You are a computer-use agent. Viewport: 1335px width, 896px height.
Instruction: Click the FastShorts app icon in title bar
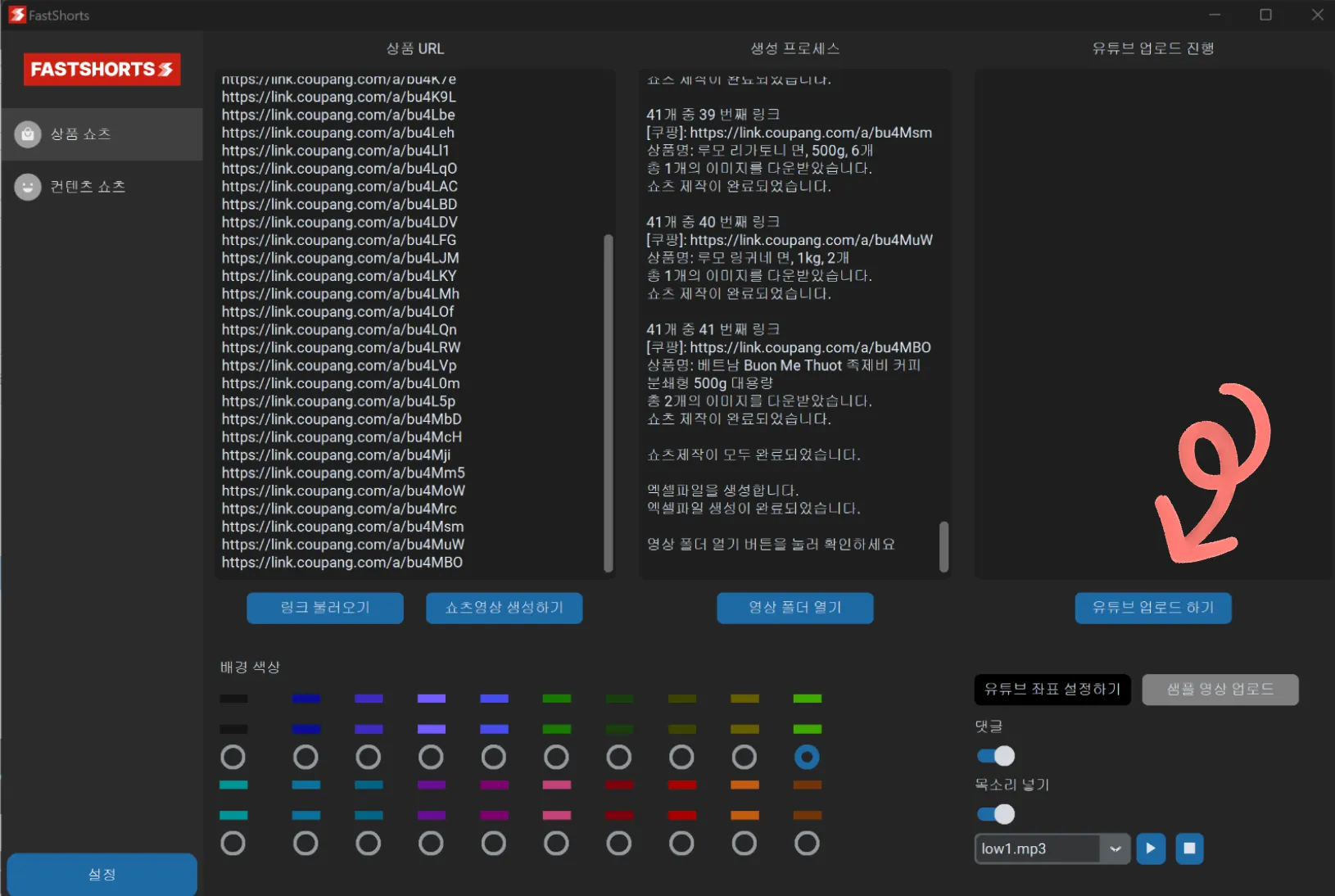(16, 15)
